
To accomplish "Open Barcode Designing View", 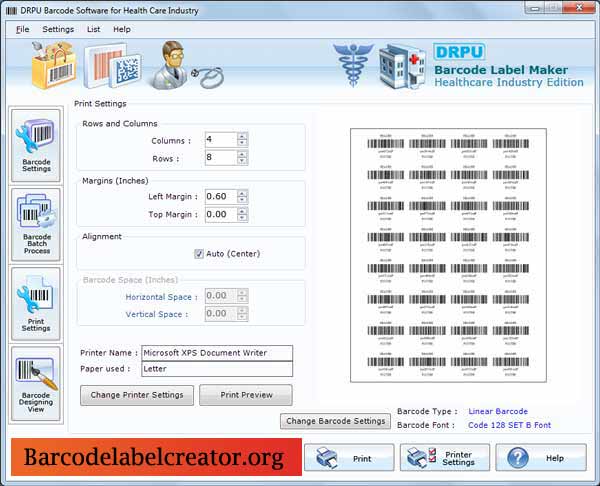I will (36, 384).
